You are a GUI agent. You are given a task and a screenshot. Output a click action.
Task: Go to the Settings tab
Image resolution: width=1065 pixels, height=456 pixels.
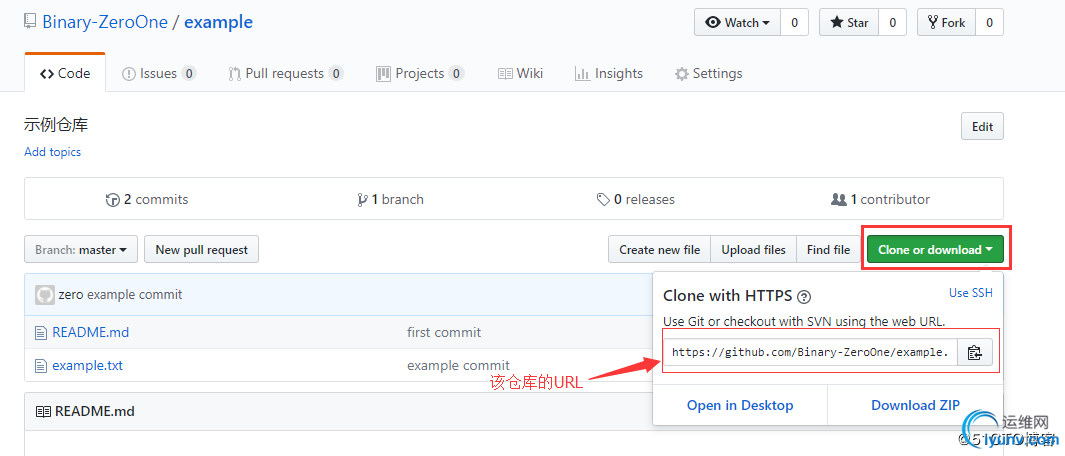pyautogui.click(x=708, y=73)
